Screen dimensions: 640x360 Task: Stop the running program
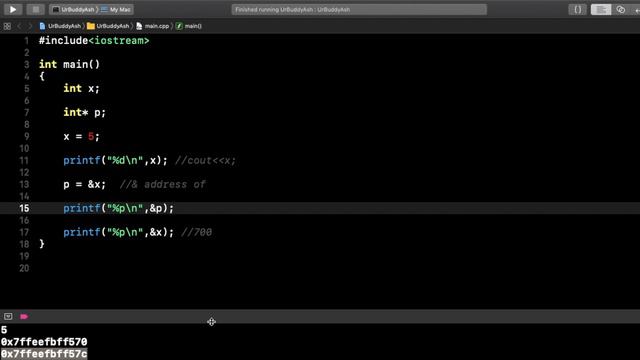coord(36,9)
